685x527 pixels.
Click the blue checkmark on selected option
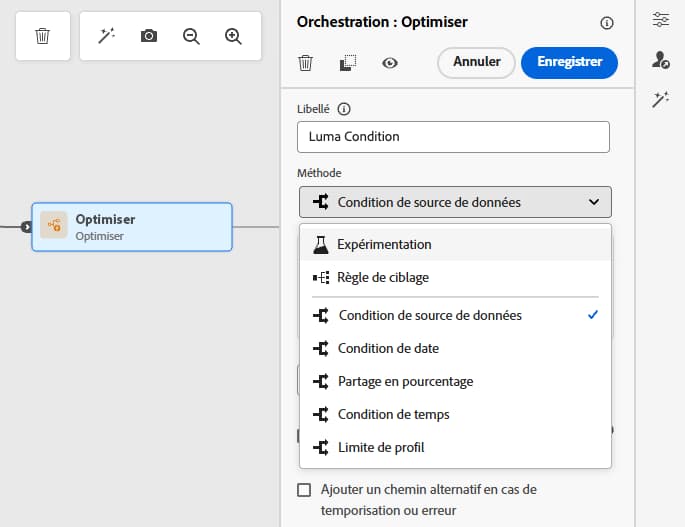click(593, 315)
